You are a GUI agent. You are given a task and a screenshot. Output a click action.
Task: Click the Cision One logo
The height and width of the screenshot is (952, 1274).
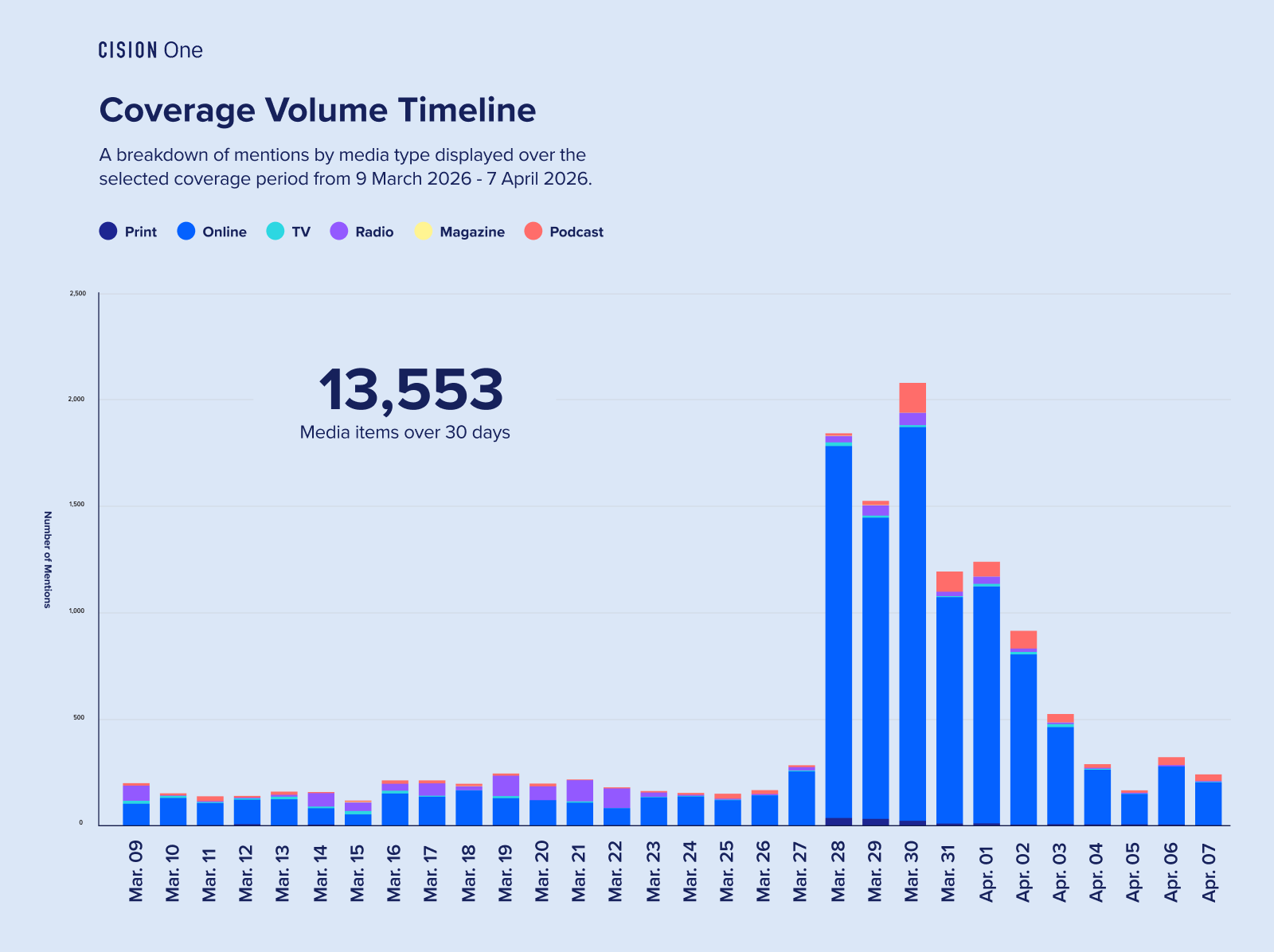pyautogui.click(x=150, y=50)
